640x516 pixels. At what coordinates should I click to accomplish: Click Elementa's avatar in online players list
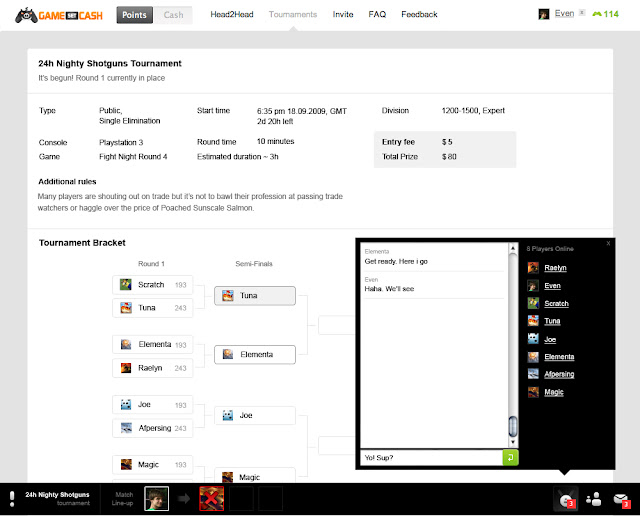pyautogui.click(x=533, y=357)
